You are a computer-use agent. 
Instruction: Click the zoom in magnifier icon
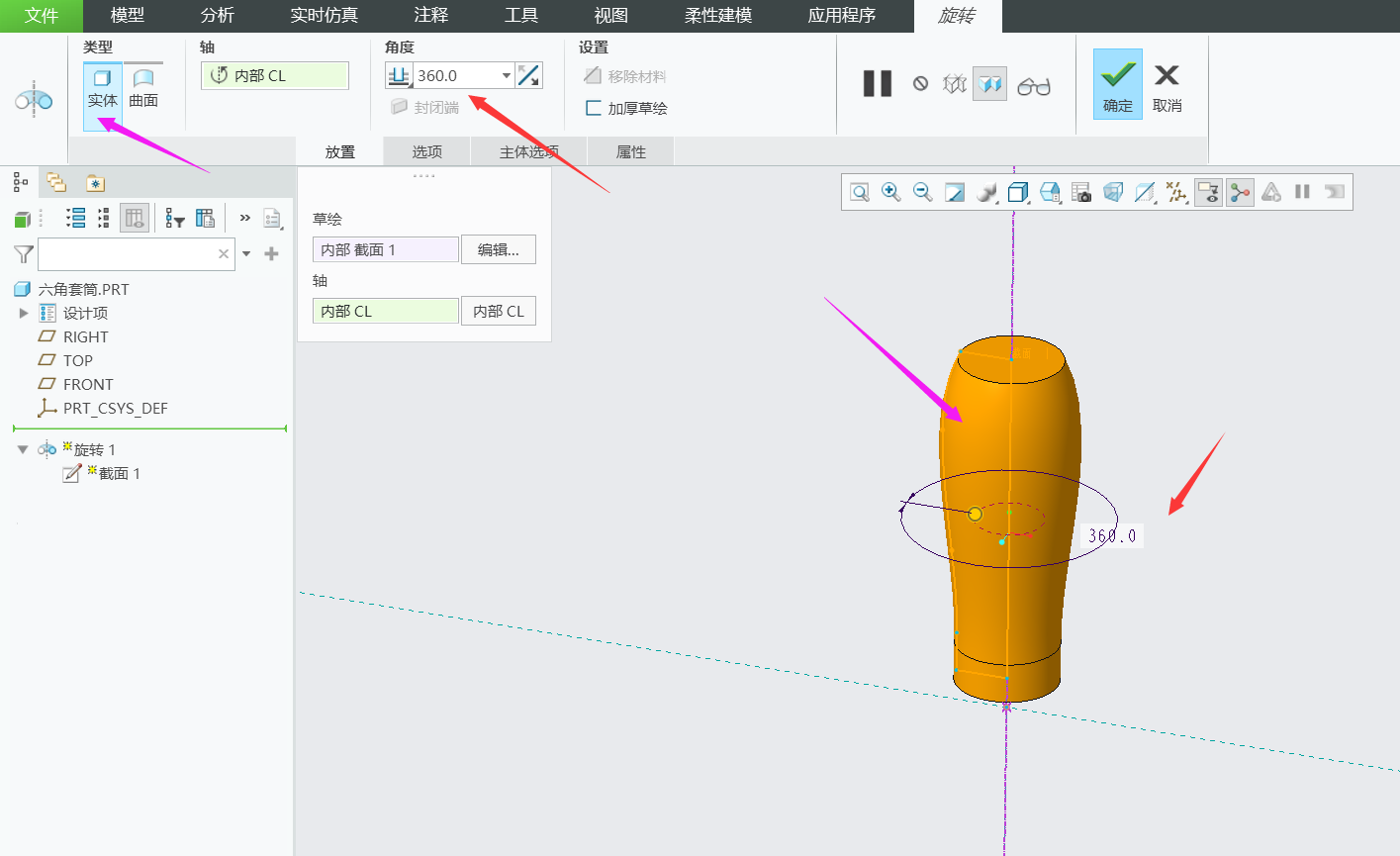[890, 192]
